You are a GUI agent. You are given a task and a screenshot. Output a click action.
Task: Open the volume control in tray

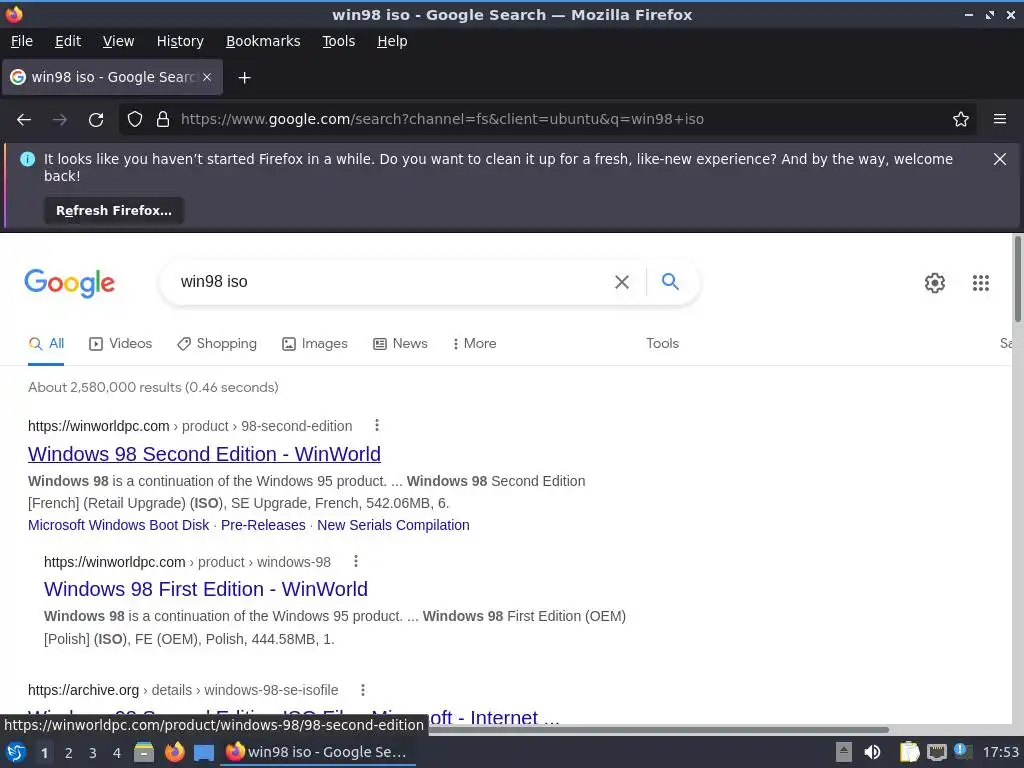(x=872, y=752)
